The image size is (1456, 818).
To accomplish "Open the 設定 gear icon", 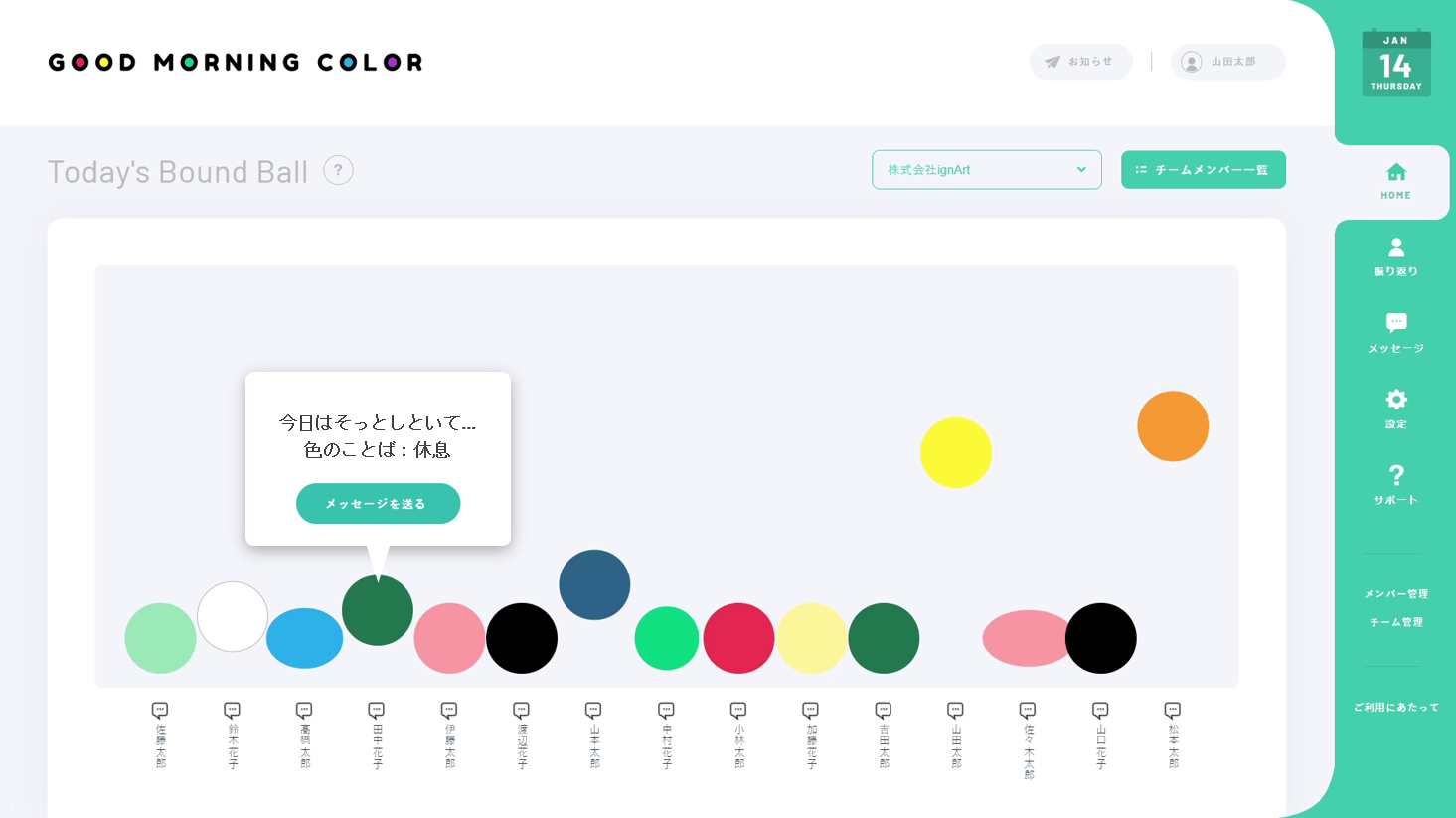I will (1395, 400).
